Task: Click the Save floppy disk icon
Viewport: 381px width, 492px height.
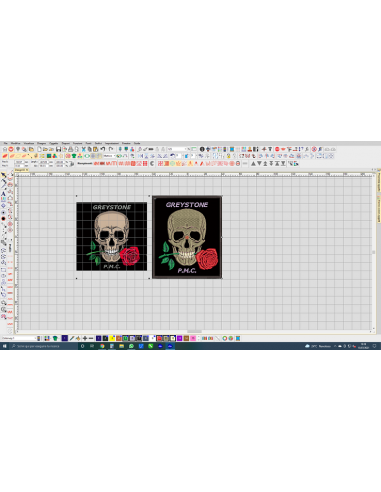Action: 58,149
